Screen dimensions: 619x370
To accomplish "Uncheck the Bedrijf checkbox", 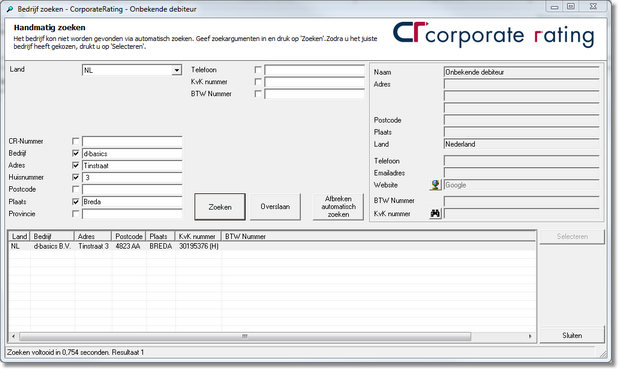I will click(75, 153).
